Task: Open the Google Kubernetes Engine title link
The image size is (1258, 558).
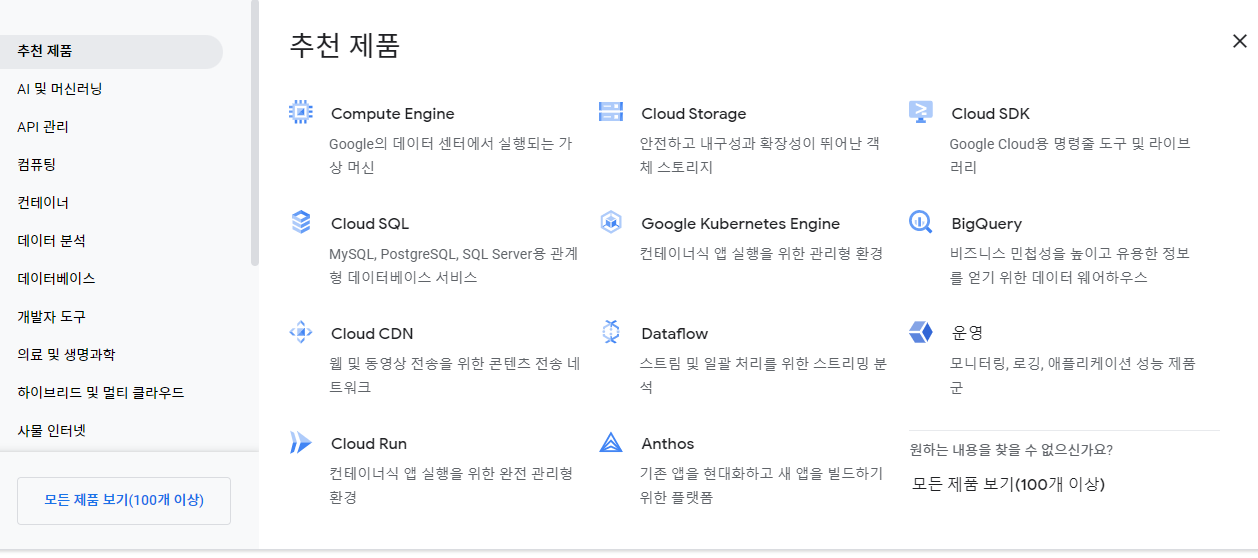Action: click(741, 224)
